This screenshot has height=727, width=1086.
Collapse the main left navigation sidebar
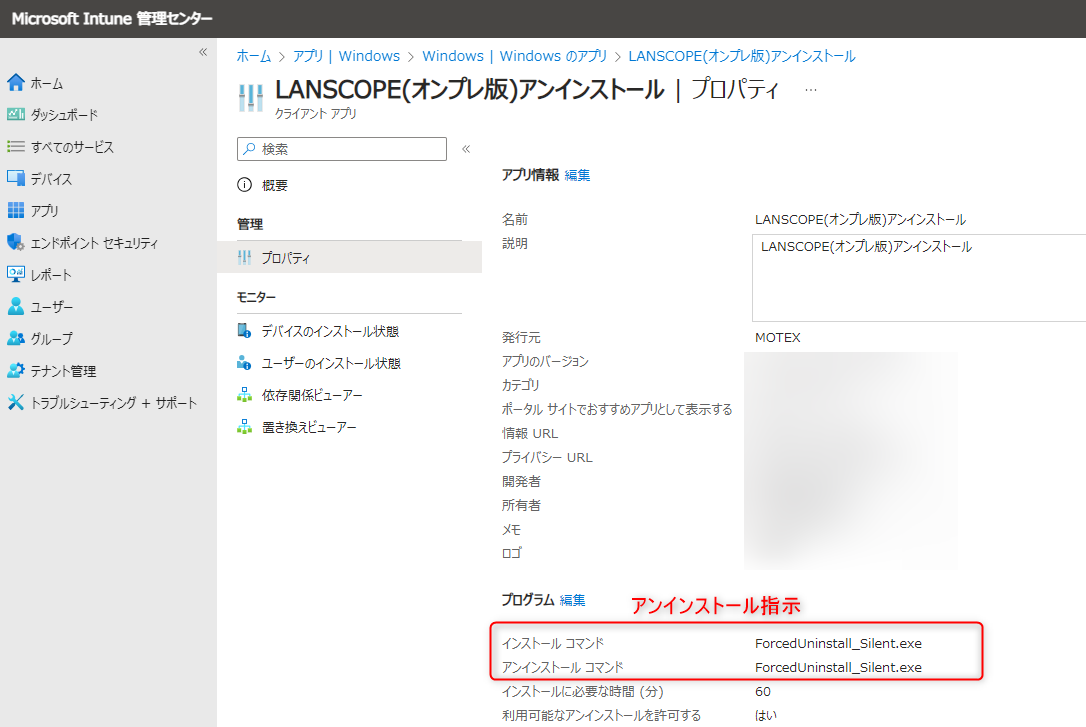203,52
